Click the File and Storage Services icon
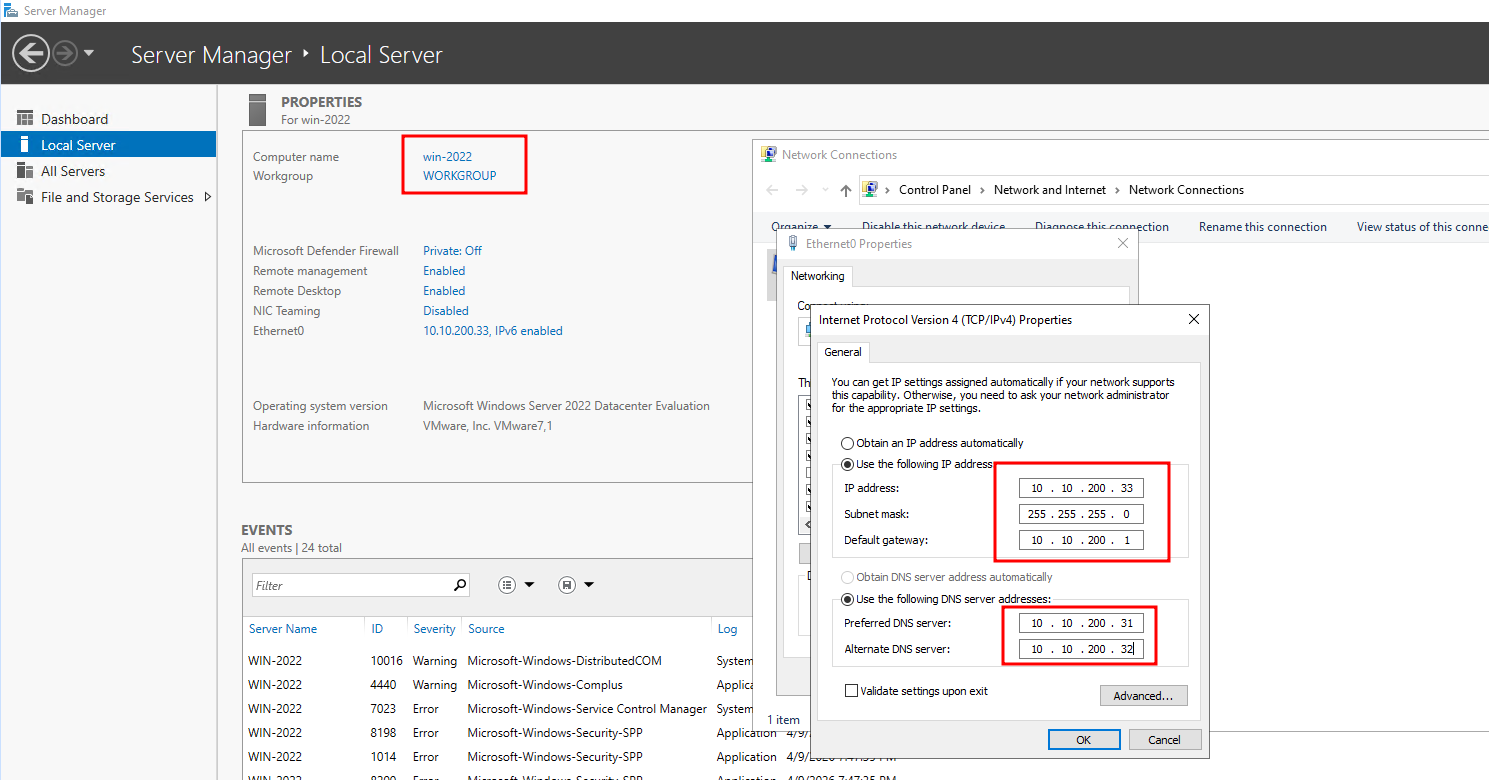Screen dimensions: 1489x780 25,197
